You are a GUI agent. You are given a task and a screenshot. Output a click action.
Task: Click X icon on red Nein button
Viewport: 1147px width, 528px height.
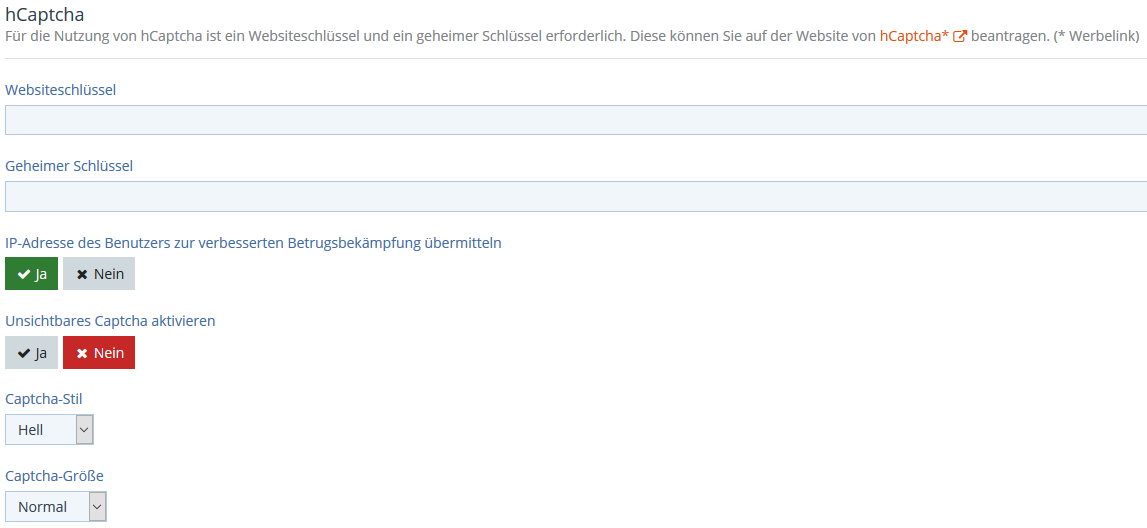82,353
